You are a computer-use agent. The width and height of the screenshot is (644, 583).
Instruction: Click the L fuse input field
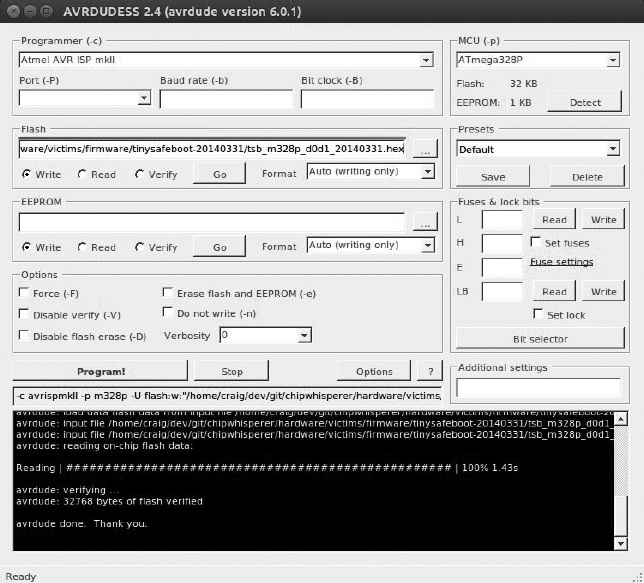pyautogui.click(x=502, y=219)
